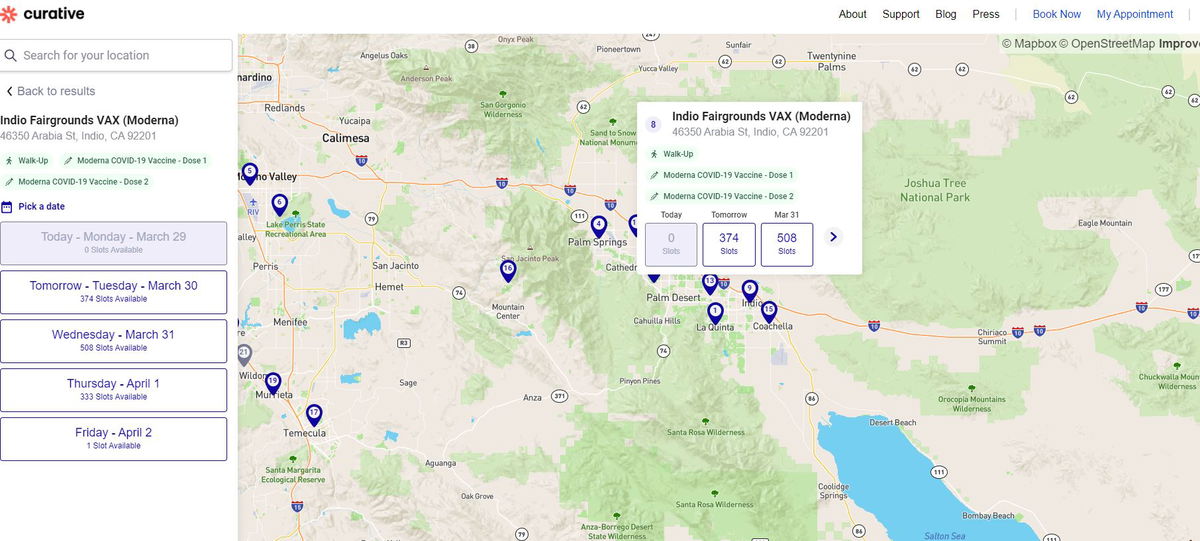Screen dimensions: 1200x541
Task: Select map pin 17 near Temecula
Action: (x=314, y=413)
